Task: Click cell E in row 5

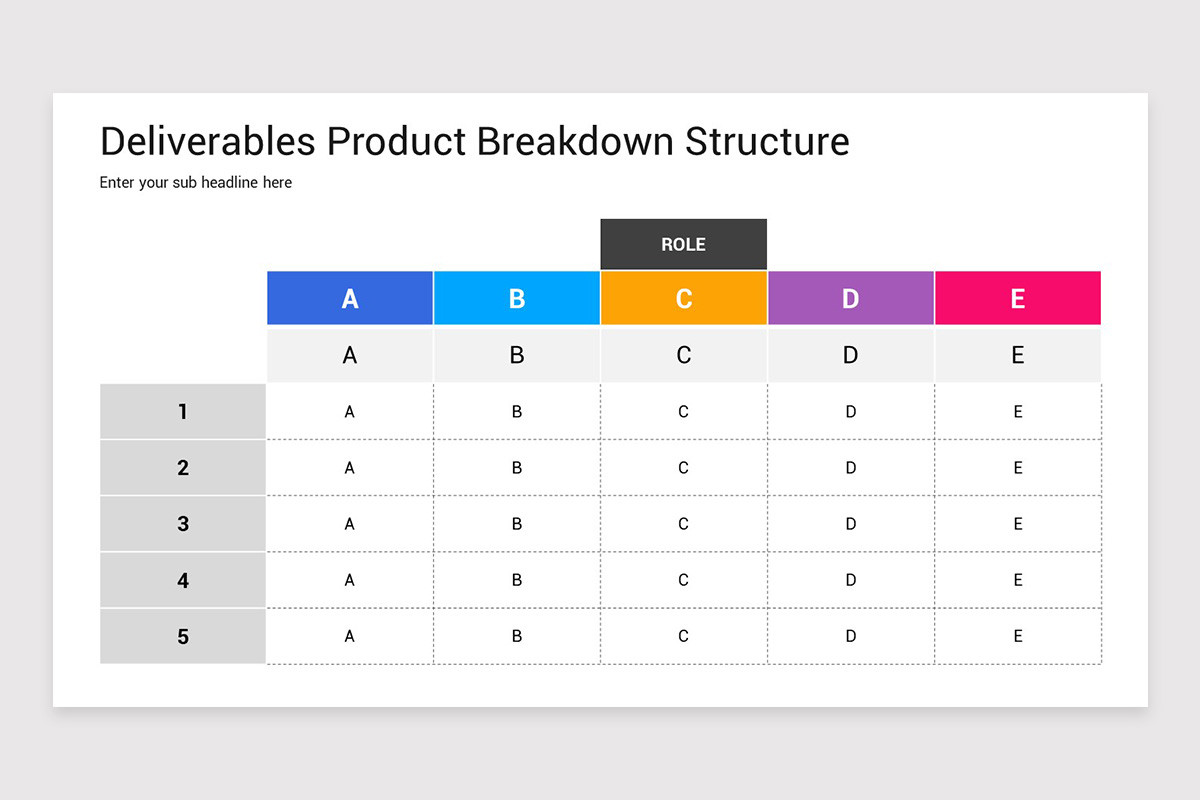Action: click(x=1018, y=636)
